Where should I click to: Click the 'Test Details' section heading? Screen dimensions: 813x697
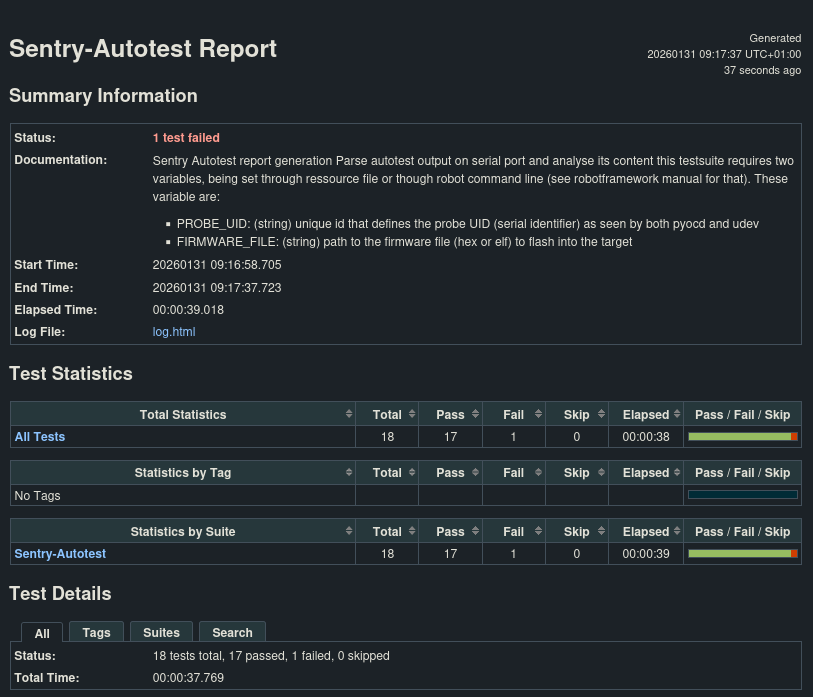click(x=60, y=594)
